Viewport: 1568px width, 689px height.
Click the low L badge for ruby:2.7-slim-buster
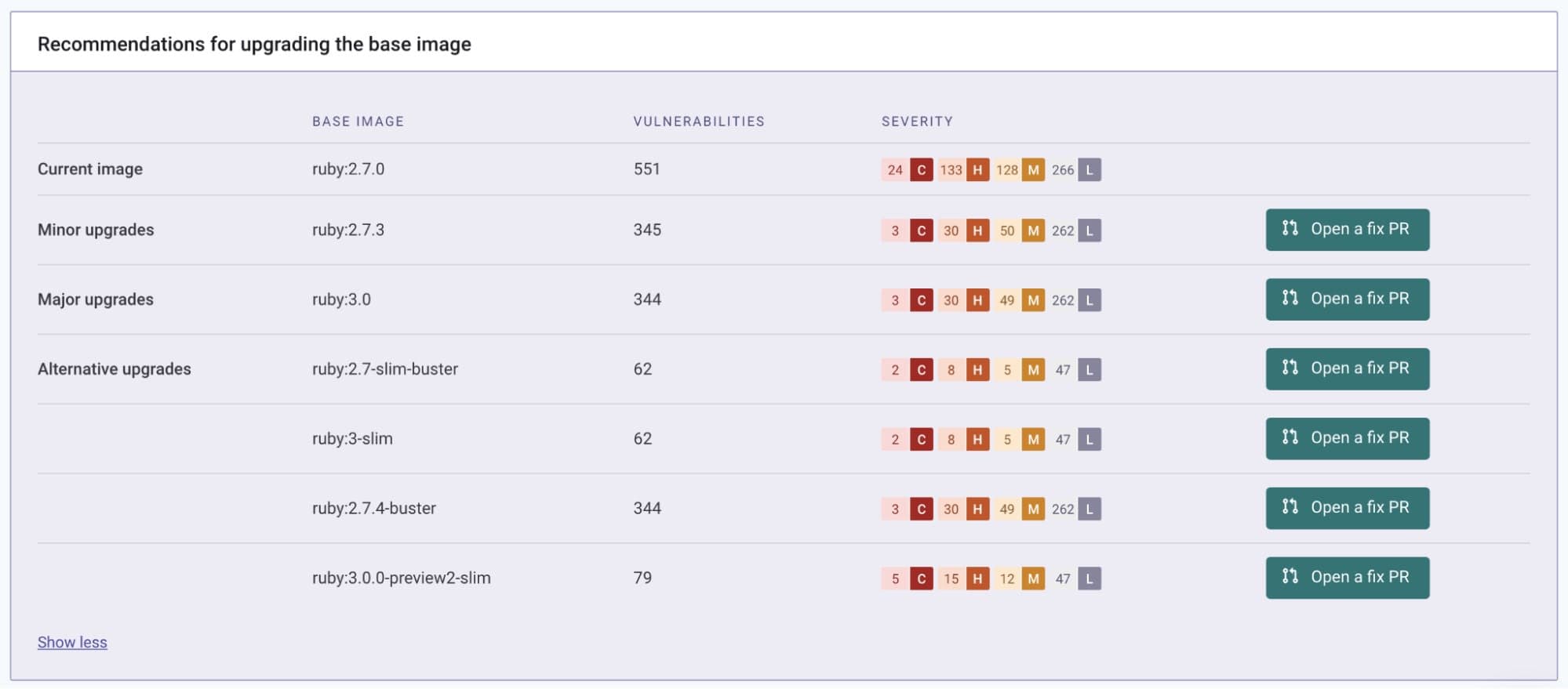1090,370
